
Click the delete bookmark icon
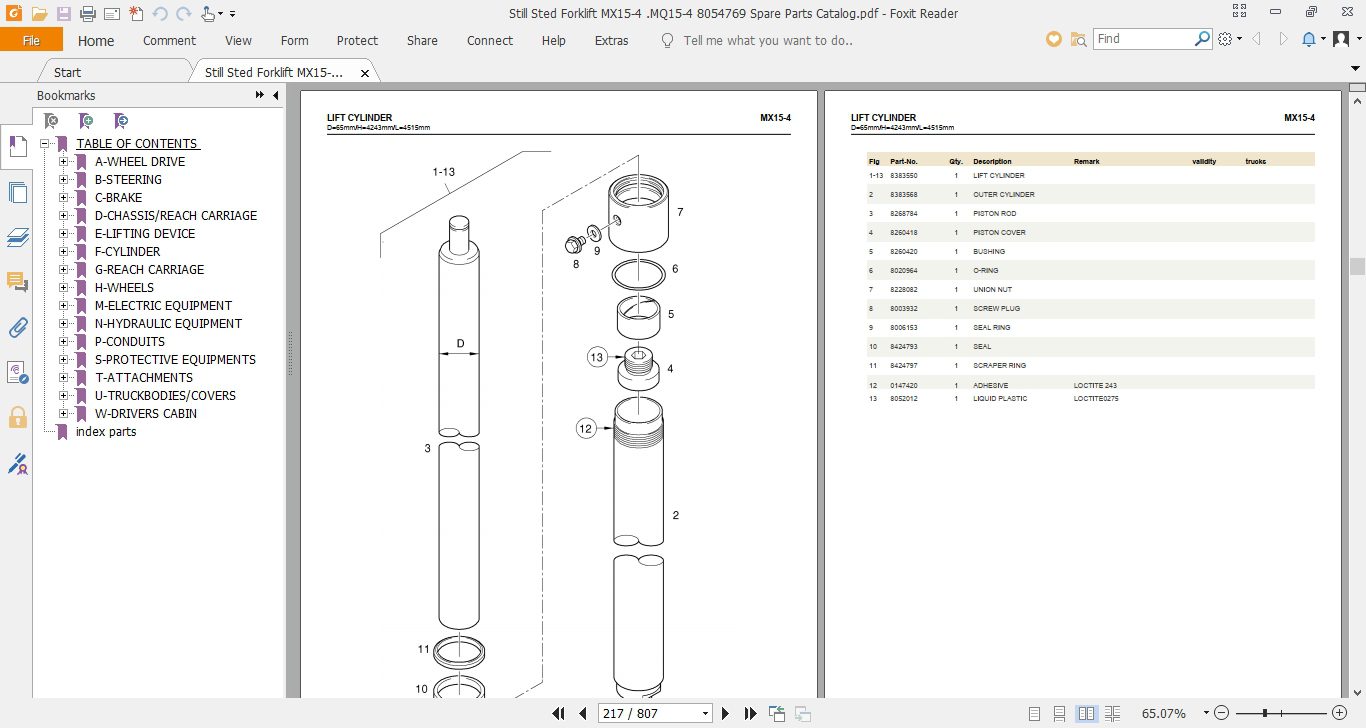51,121
